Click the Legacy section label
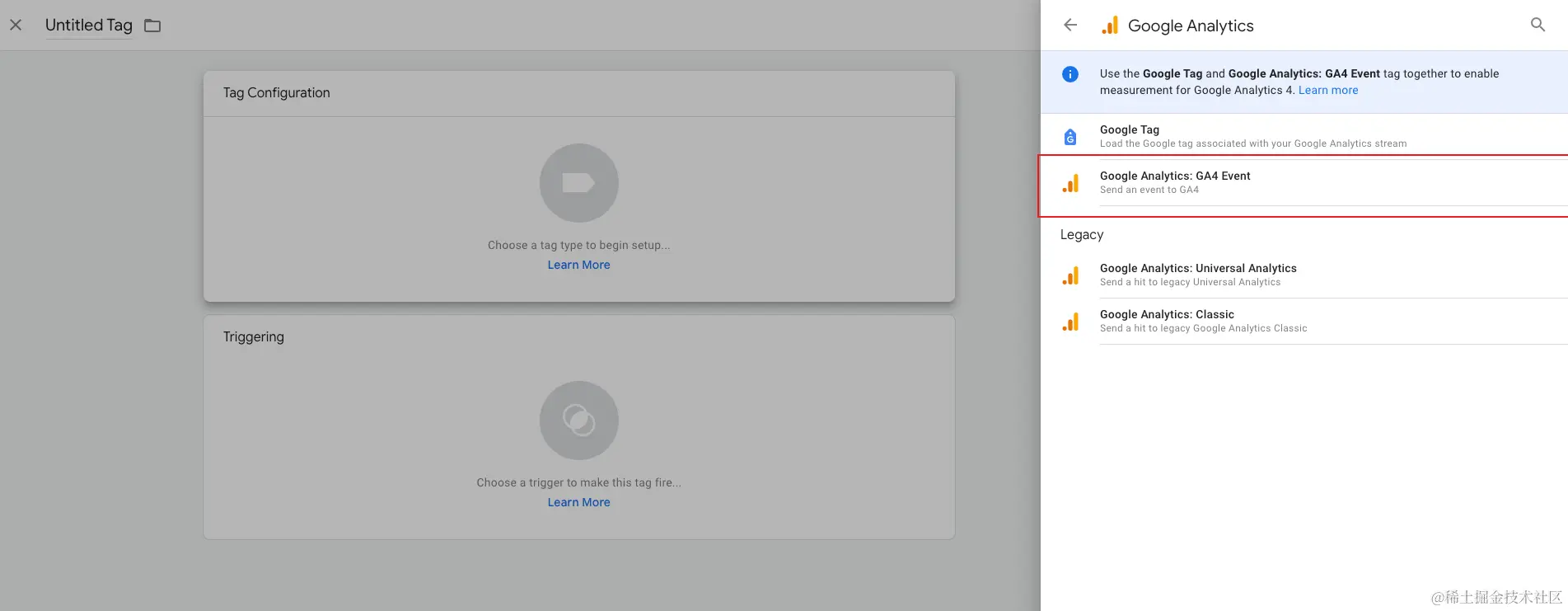This screenshot has height=611, width=1568. 1082,235
